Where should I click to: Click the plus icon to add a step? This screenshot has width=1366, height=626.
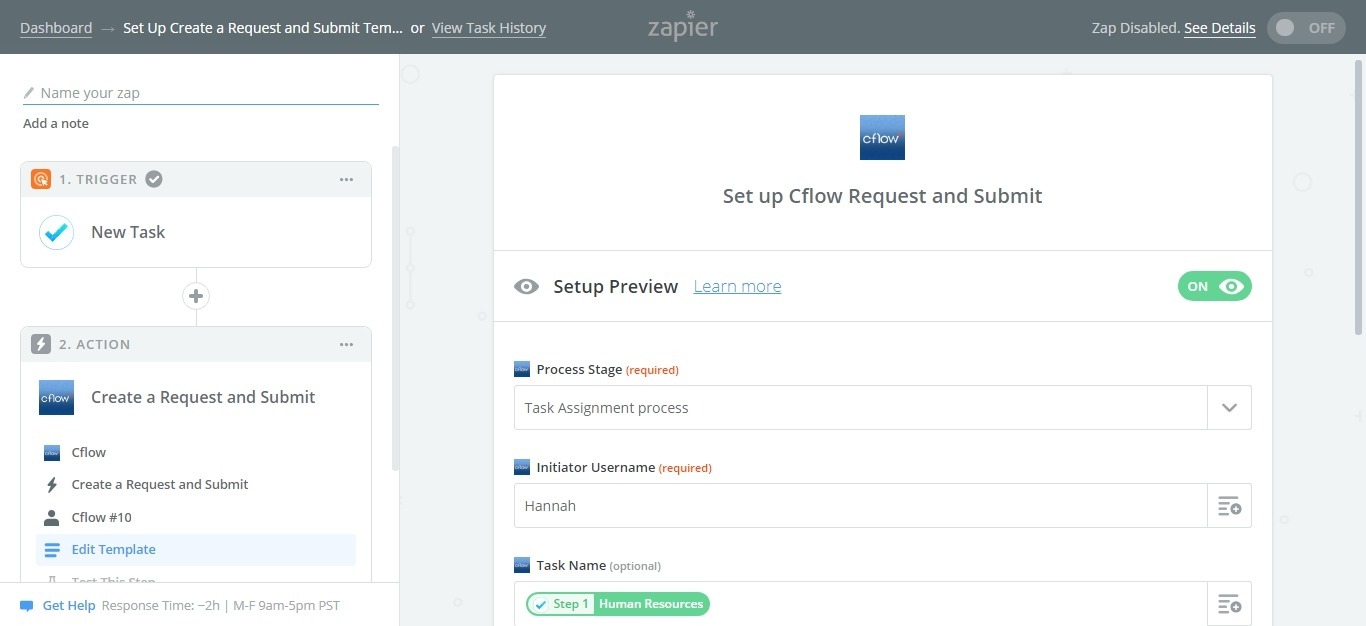pos(196,296)
